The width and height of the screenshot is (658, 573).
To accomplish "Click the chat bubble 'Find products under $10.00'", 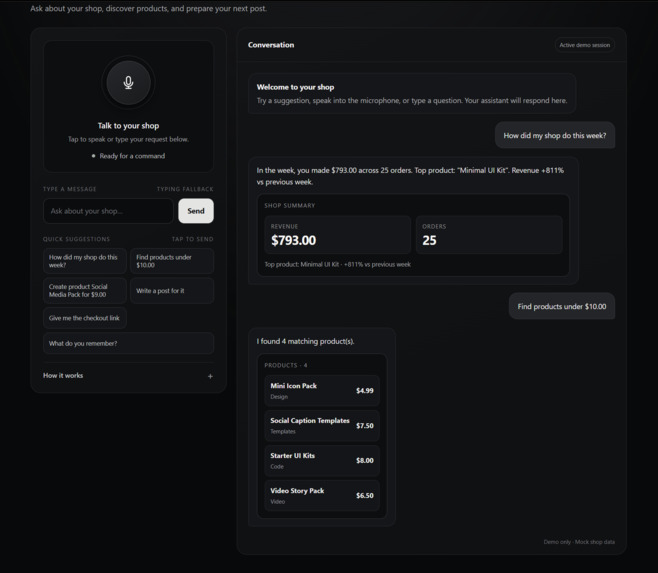I will [562, 306].
